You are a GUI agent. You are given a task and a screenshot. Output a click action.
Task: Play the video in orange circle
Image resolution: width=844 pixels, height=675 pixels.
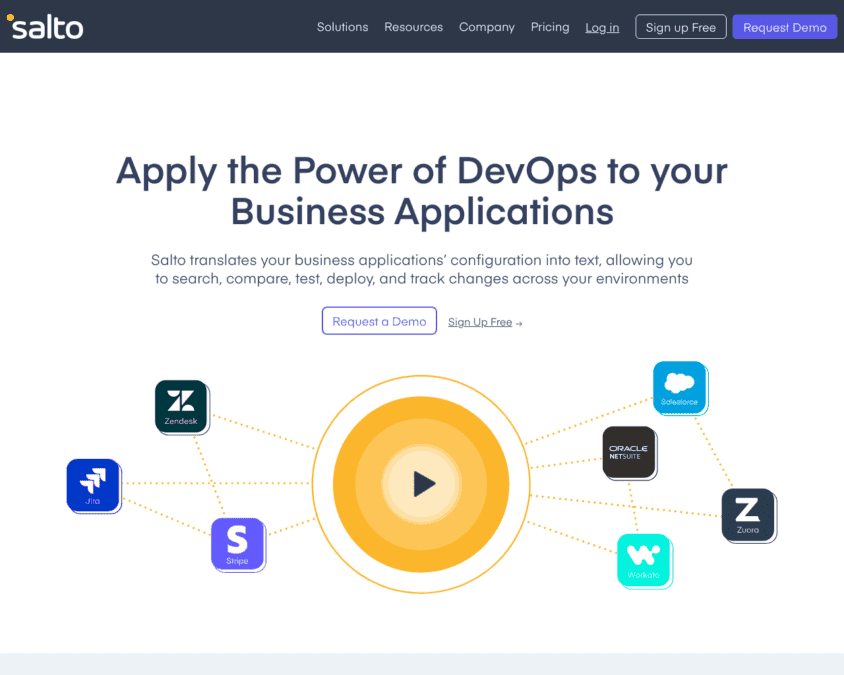(x=424, y=483)
